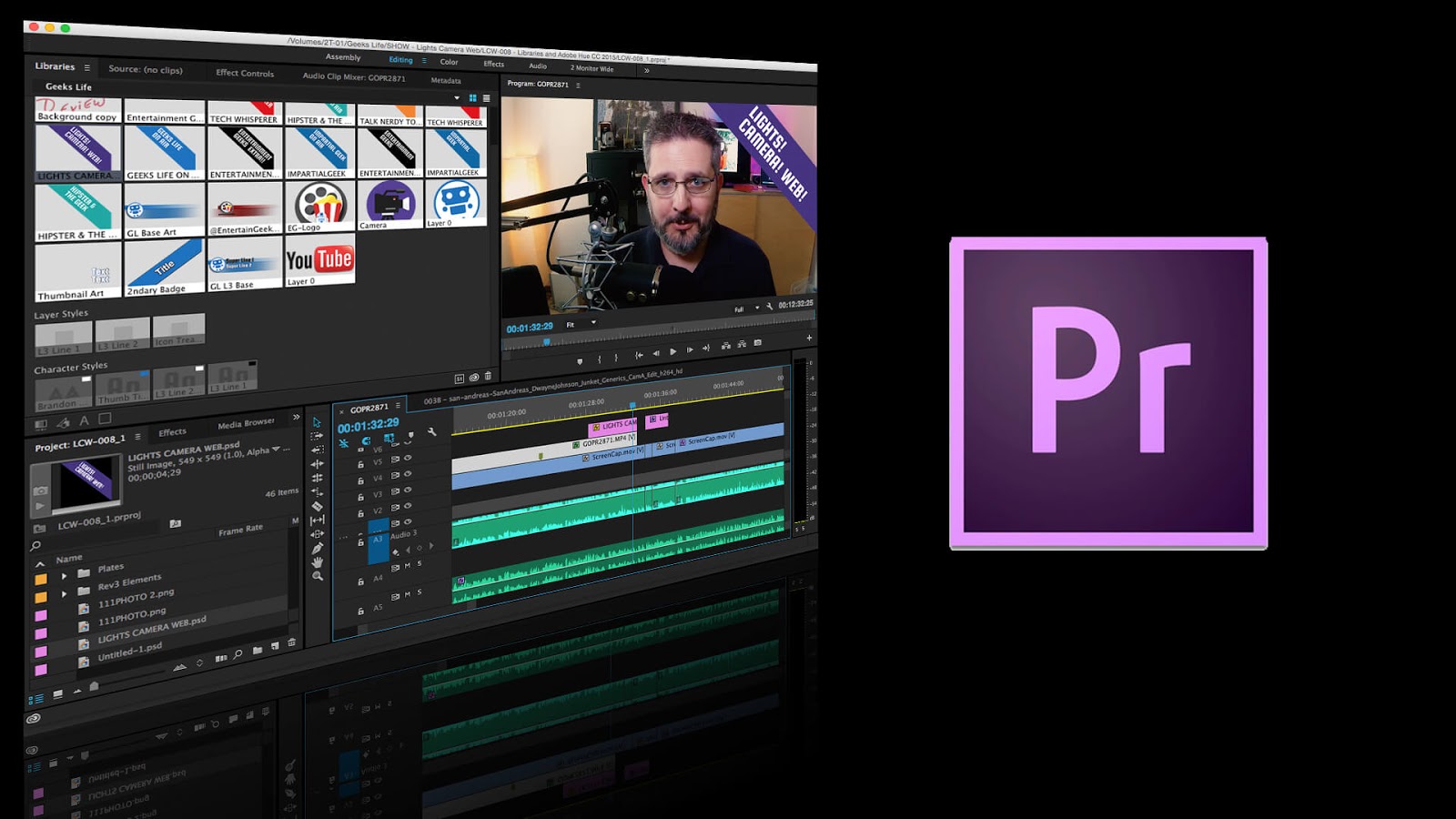Select the Selection arrow tool
The width and height of the screenshot is (1456, 819).
point(317,422)
